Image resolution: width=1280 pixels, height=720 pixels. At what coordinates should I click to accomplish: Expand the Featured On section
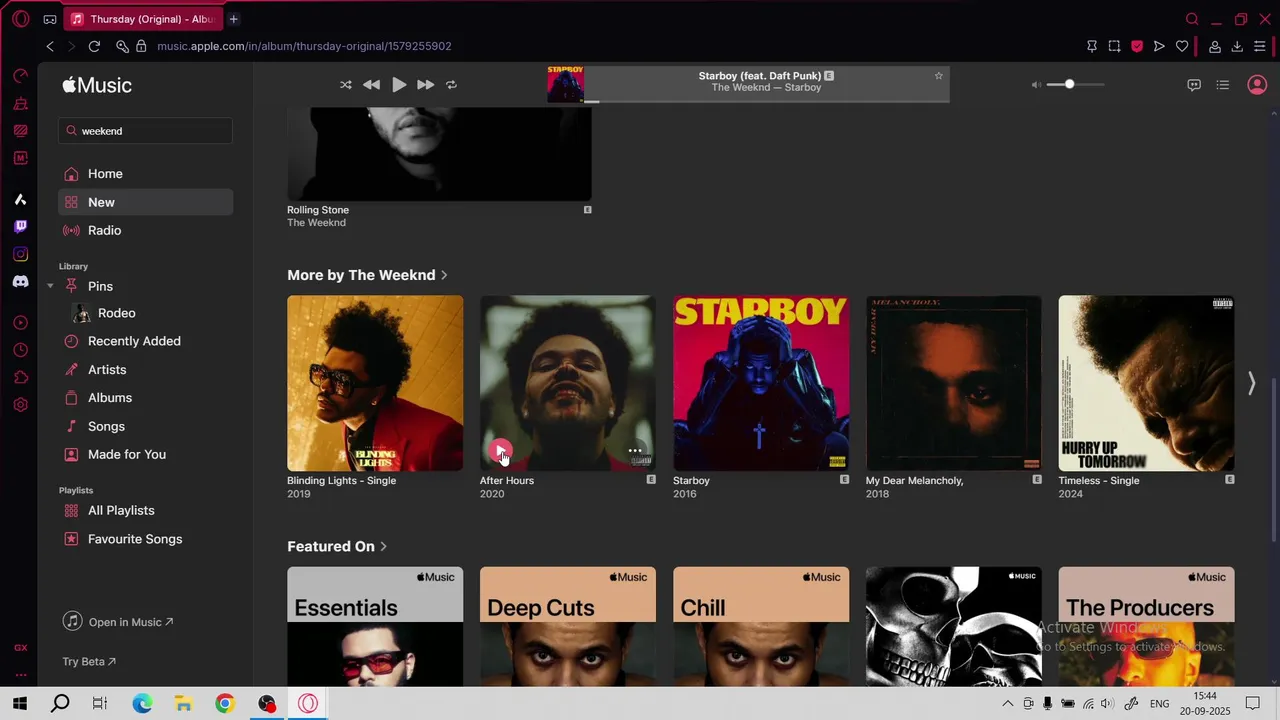[x=337, y=547]
